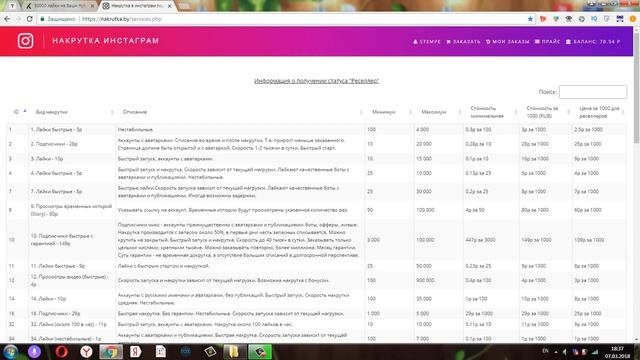Sort table by ID column
The image size is (640, 360).
pyautogui.click(x=18, y=112)
